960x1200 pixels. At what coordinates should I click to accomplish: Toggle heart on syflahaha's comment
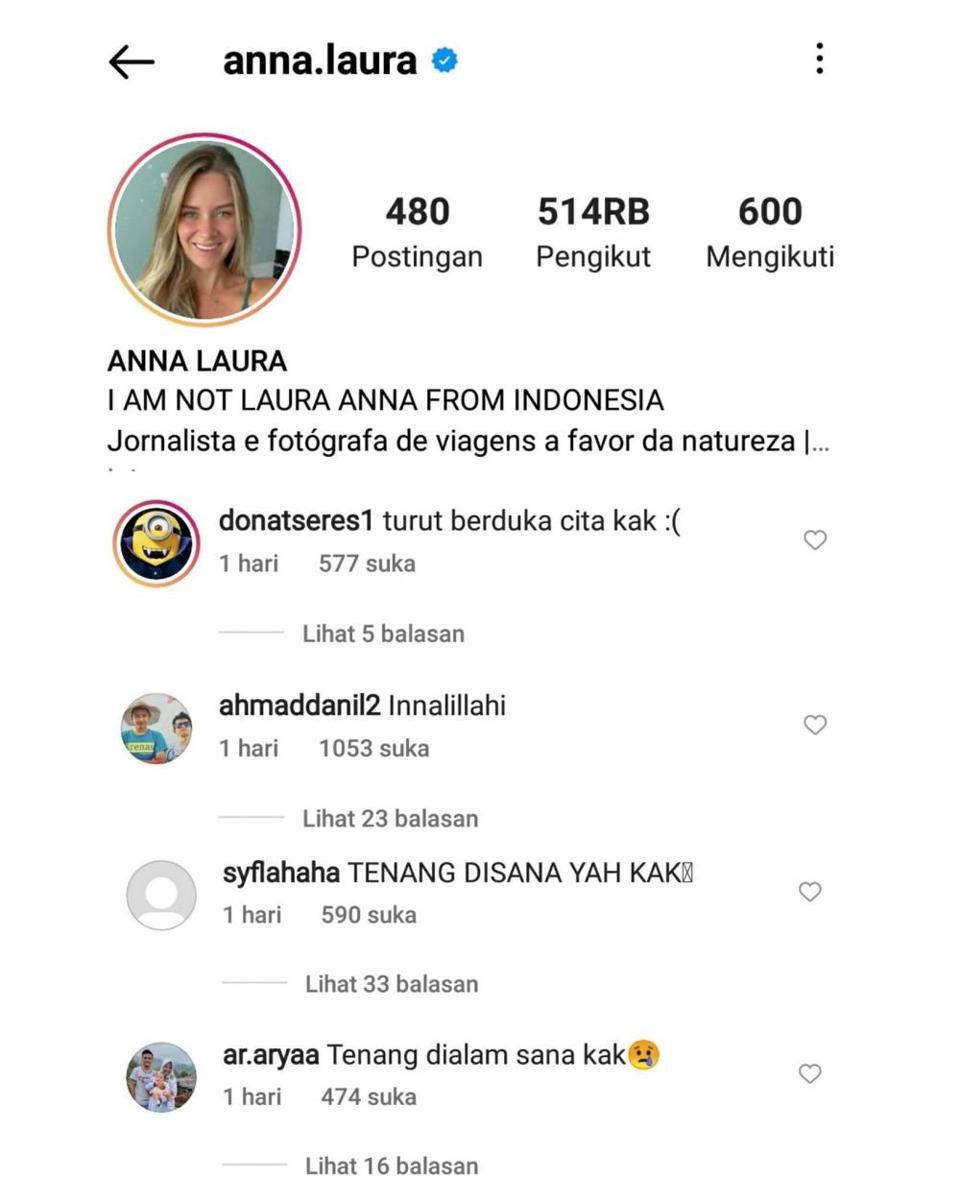click(x=810, y=891)
